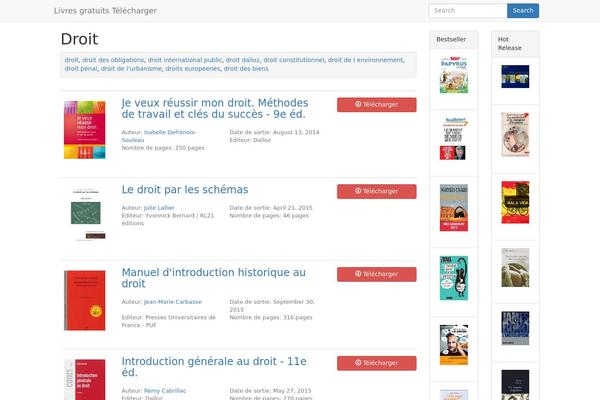Open the 'droit de l'urbanisme' tag
600x400 pixels.
[131, 69]
